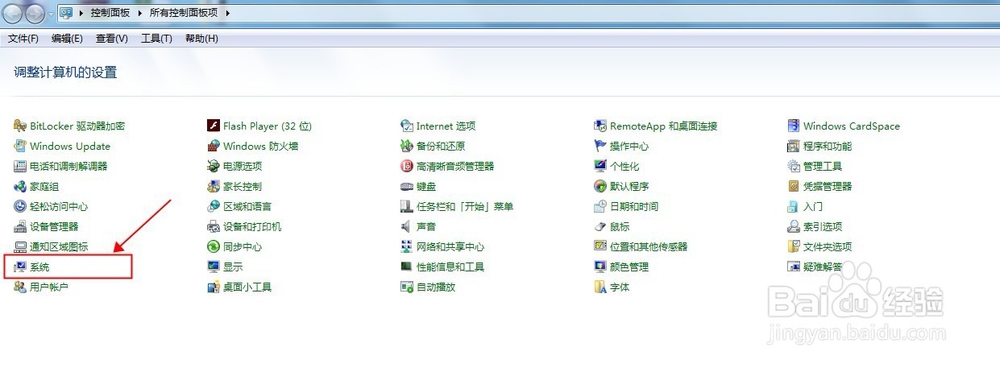Open recent pages dropdown beside navigation buttons

51,13
